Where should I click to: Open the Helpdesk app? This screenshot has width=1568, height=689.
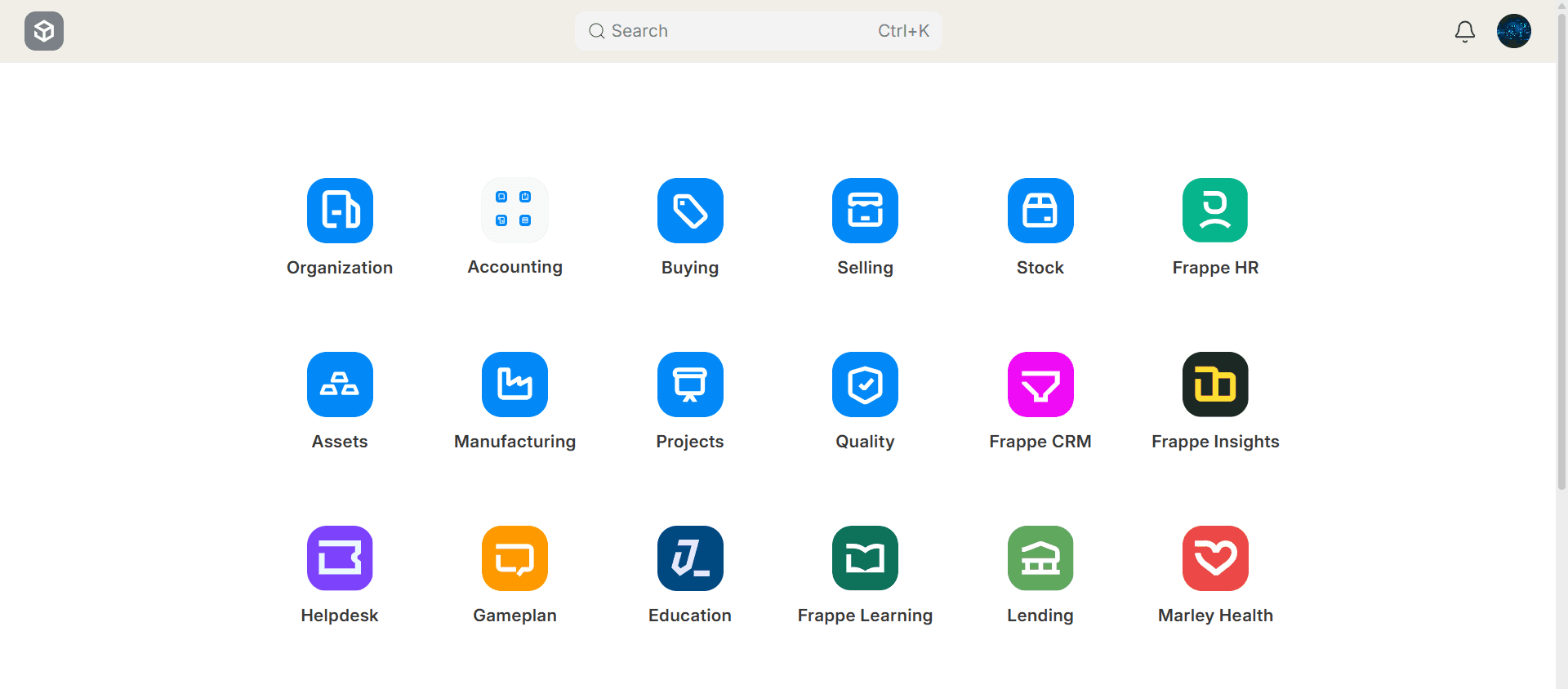pyautogui.click(x=340, y=558)
